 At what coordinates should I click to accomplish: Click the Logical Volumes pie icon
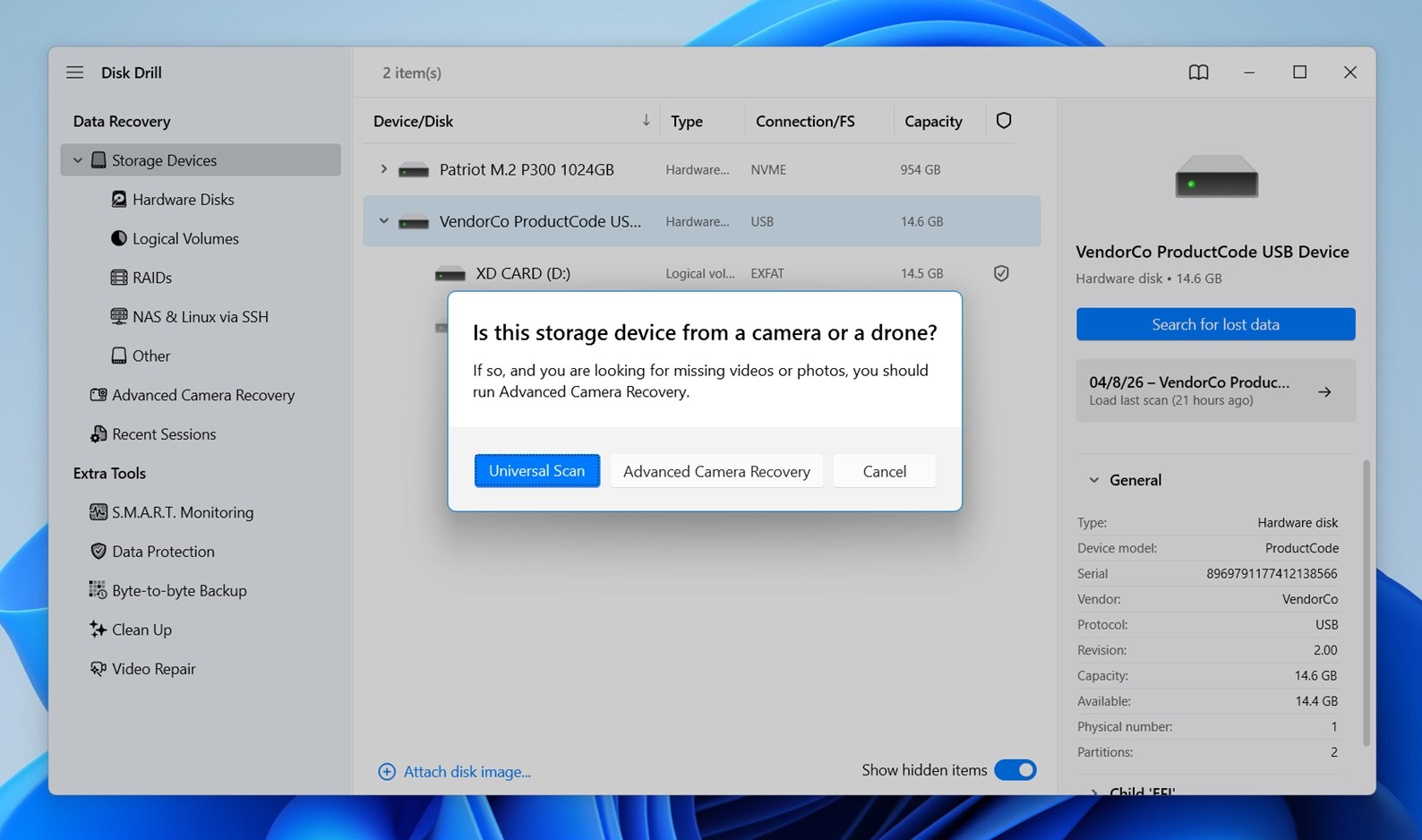click(x=118, y=238)
